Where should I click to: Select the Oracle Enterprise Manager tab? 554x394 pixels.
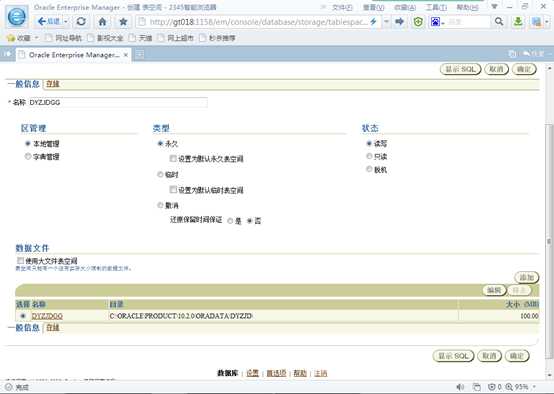pos(73,55)
